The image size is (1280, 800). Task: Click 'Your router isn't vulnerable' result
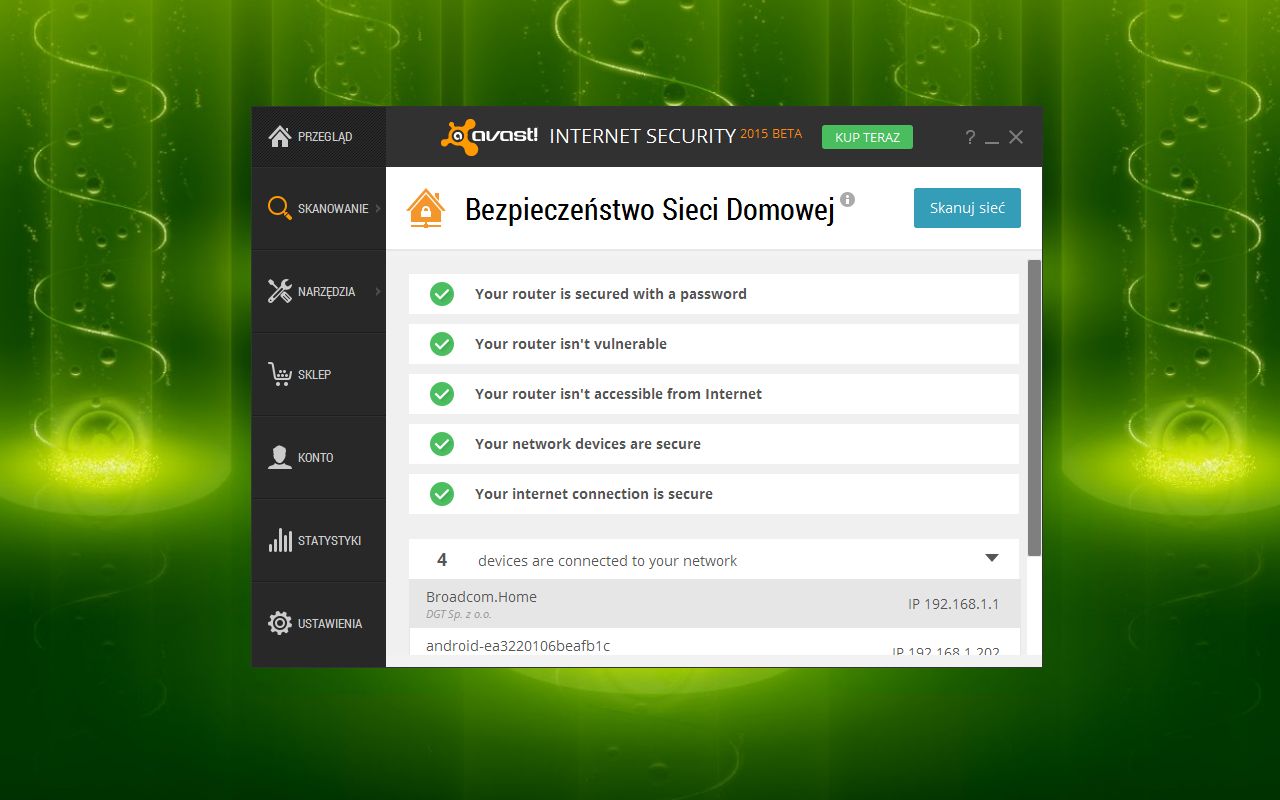pos(571,344)
